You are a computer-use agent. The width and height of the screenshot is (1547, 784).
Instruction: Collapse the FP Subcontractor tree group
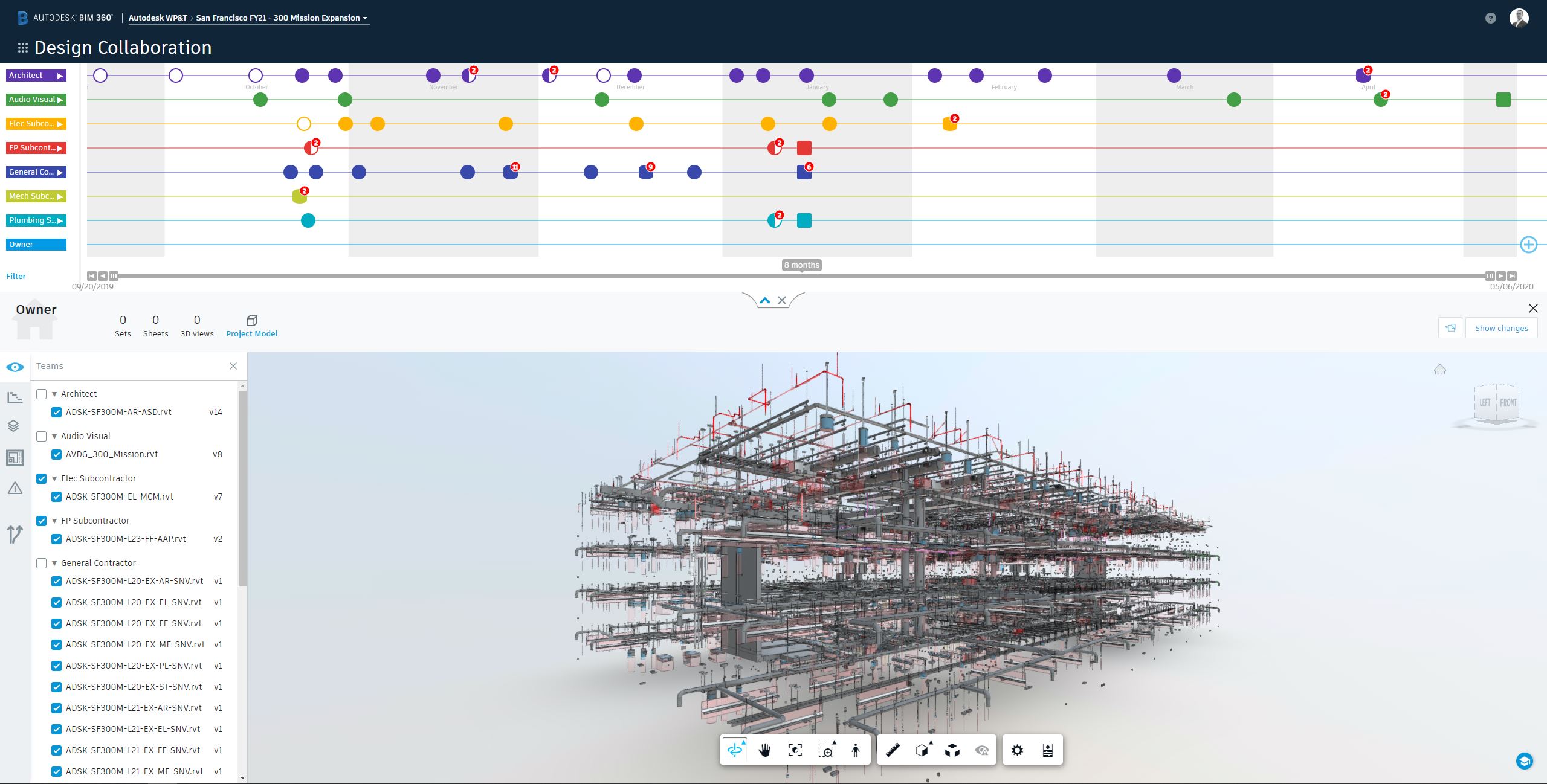coord(54,521)
